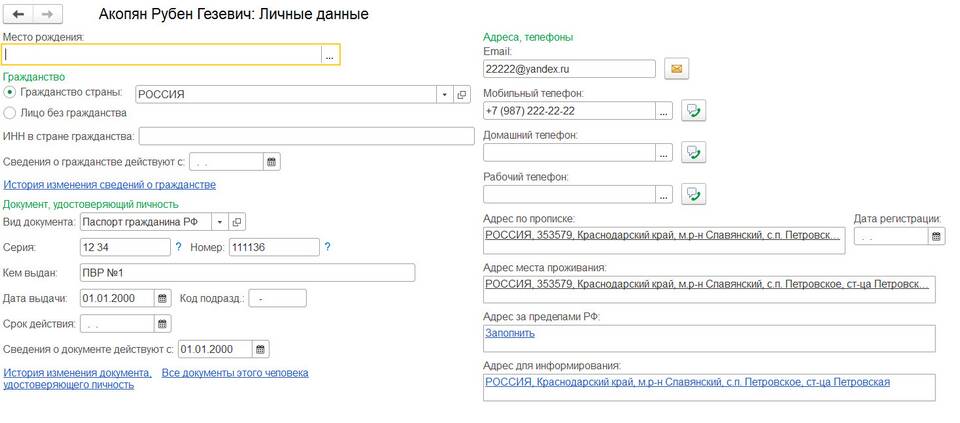Select Лицо без гражданства radio option
Image resolution: width=960 pixels, height=423 pixels.
[x=10, y=113]
